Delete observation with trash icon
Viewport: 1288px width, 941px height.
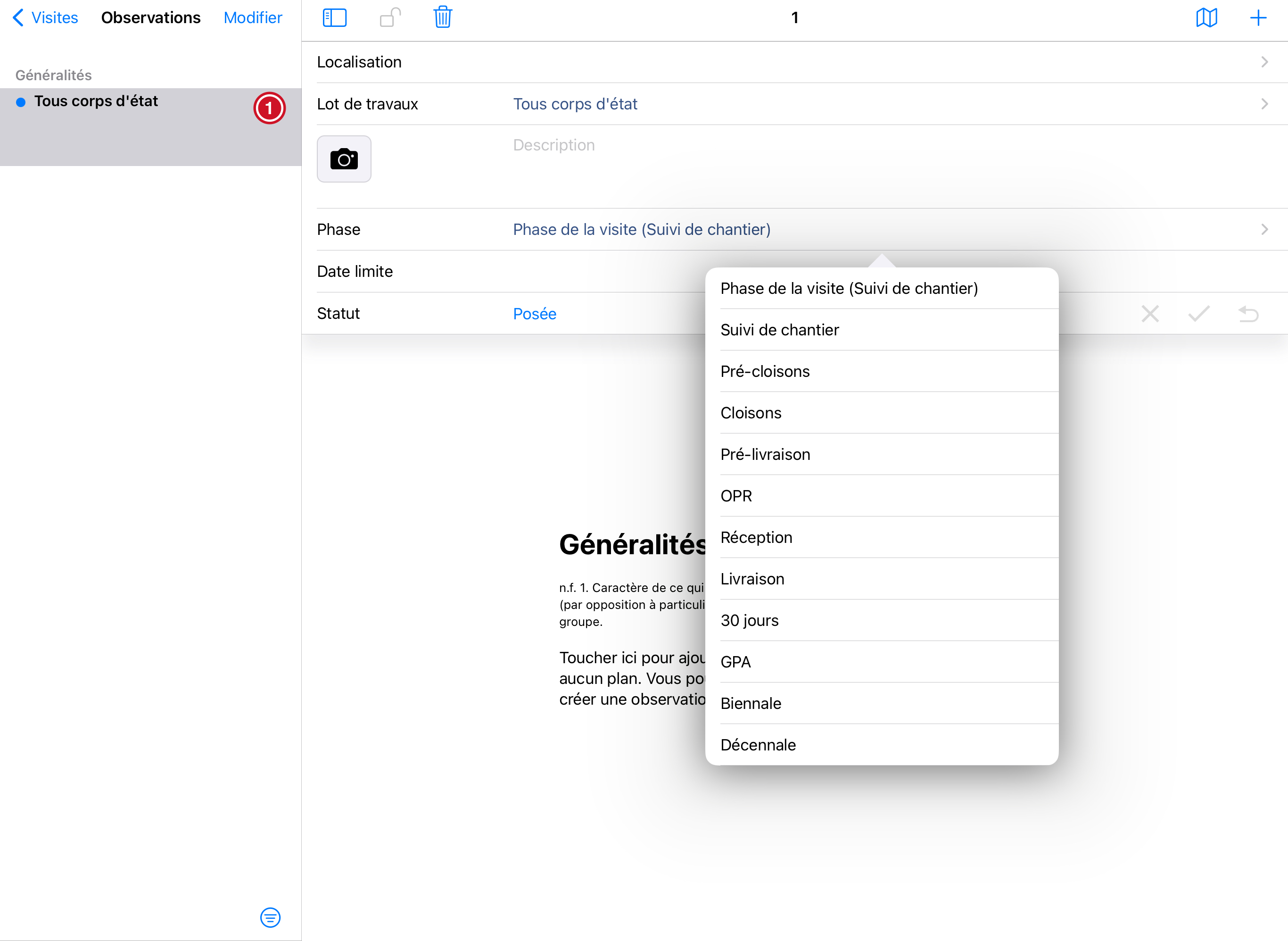pos(442,17)
